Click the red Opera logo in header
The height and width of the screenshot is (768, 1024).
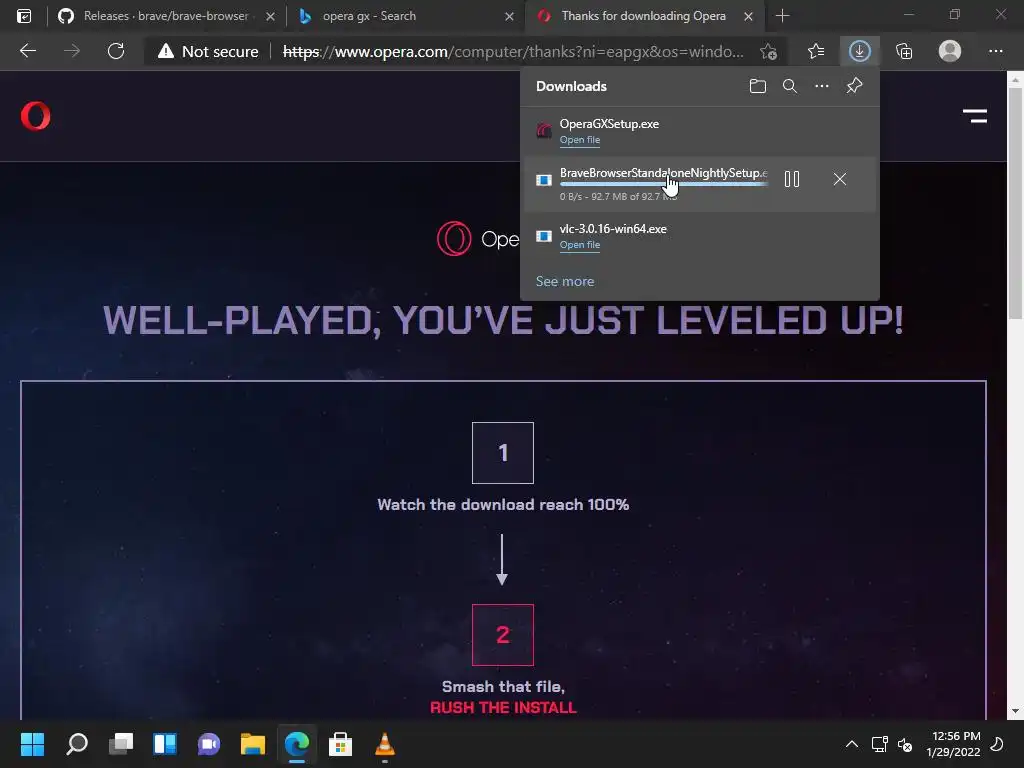pyautogui.click(x=35, y=116)
